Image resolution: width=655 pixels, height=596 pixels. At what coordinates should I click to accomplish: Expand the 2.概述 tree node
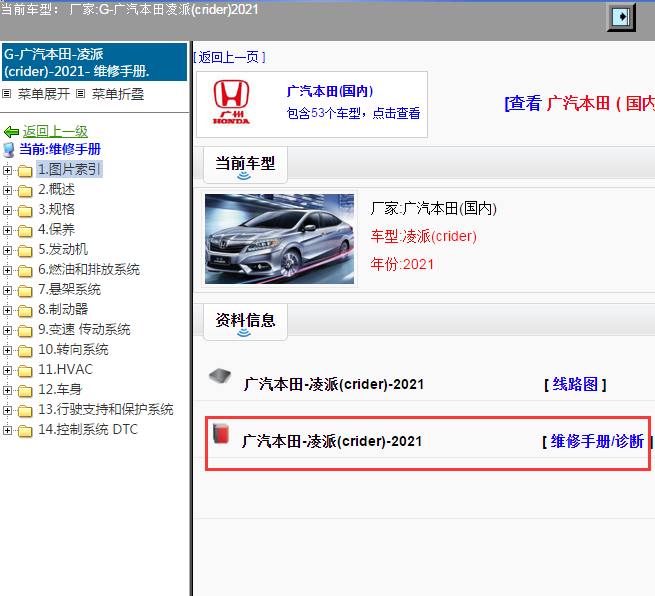coord(7,190)
